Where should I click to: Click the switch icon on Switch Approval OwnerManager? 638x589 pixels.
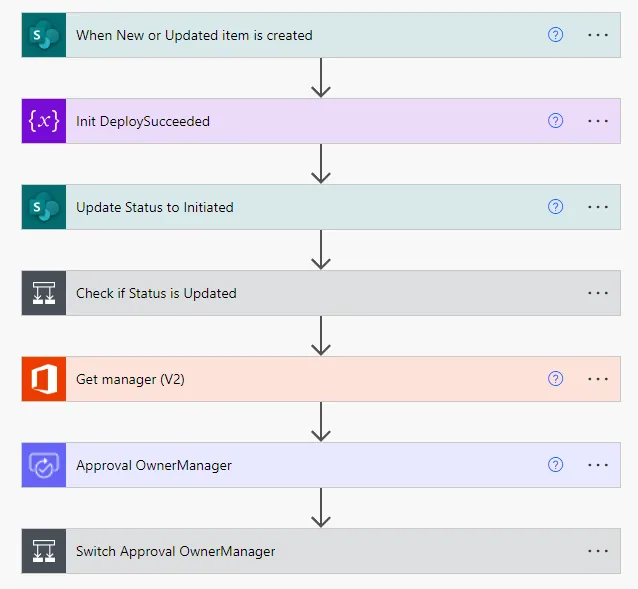click(x=44, y=551)
